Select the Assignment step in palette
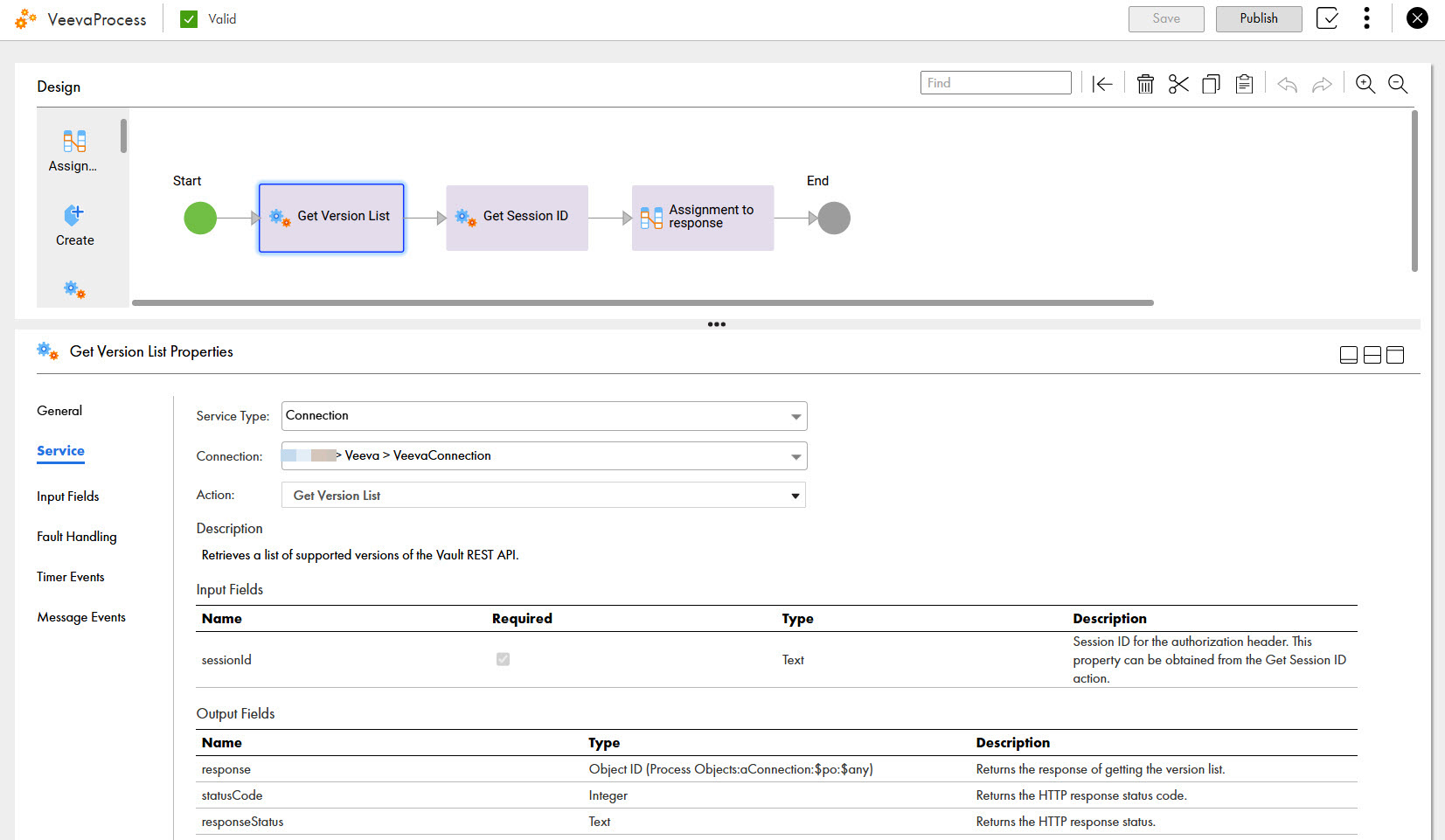1445x840 pixels. click(74, 150)
